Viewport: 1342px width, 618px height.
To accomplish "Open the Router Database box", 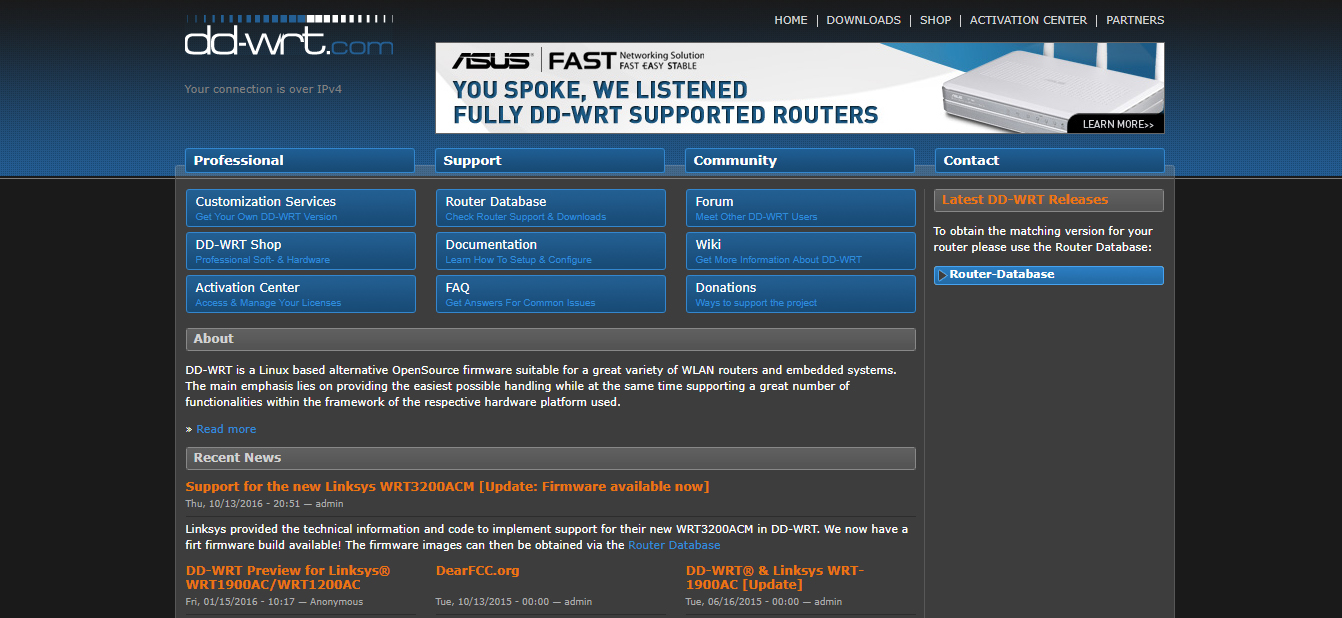I will click(551, 208).
